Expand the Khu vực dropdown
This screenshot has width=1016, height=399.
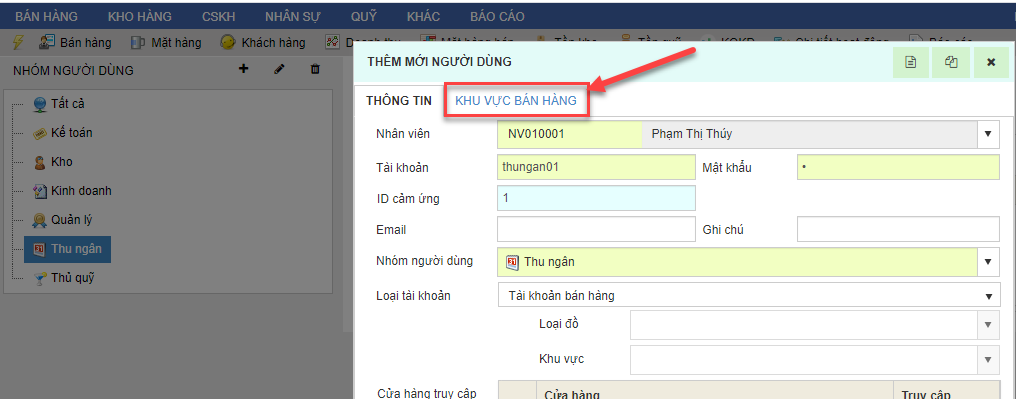988,359
